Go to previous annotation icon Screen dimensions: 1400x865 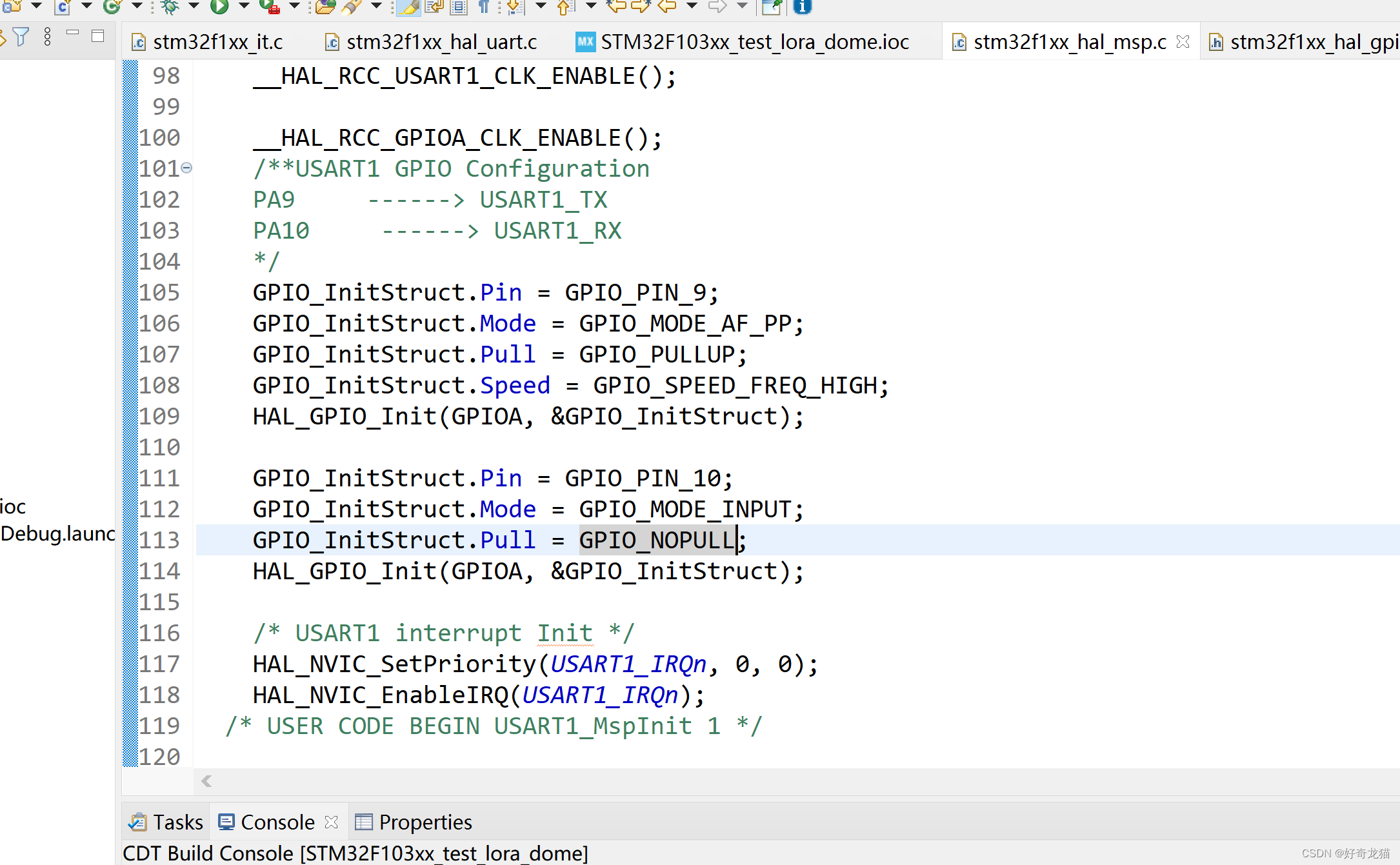(x=565, y=6)
